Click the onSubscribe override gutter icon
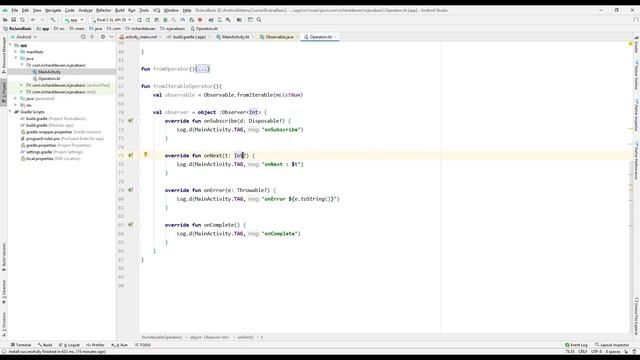Image resolution: width=640 pixels, height=360 pixels. [x=131, y=121]
